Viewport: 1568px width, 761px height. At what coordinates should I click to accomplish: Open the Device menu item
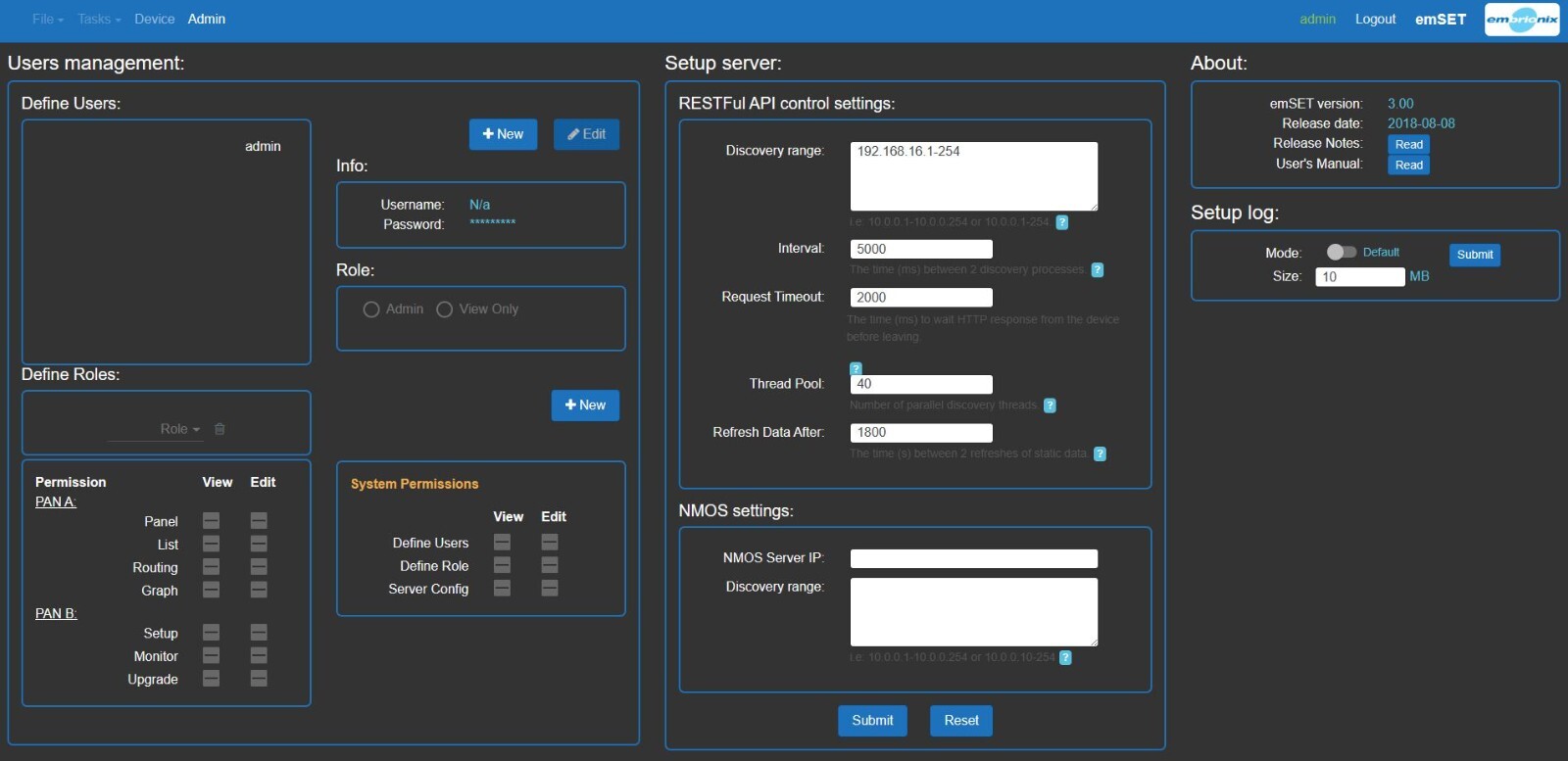pyautogui.click(x=154, y=19)
